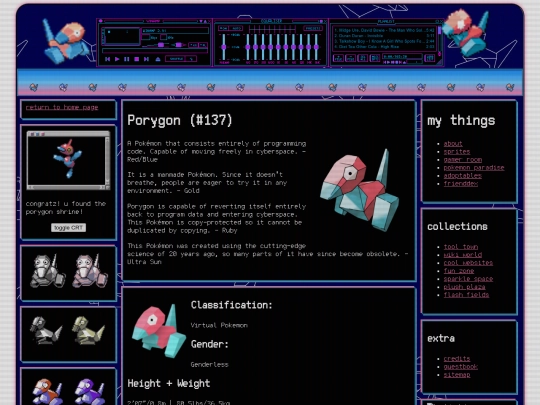This screenshot has width=540, height=405.
Task: Click the equalizer PREAMP slider knob
Action: [224, 47]
